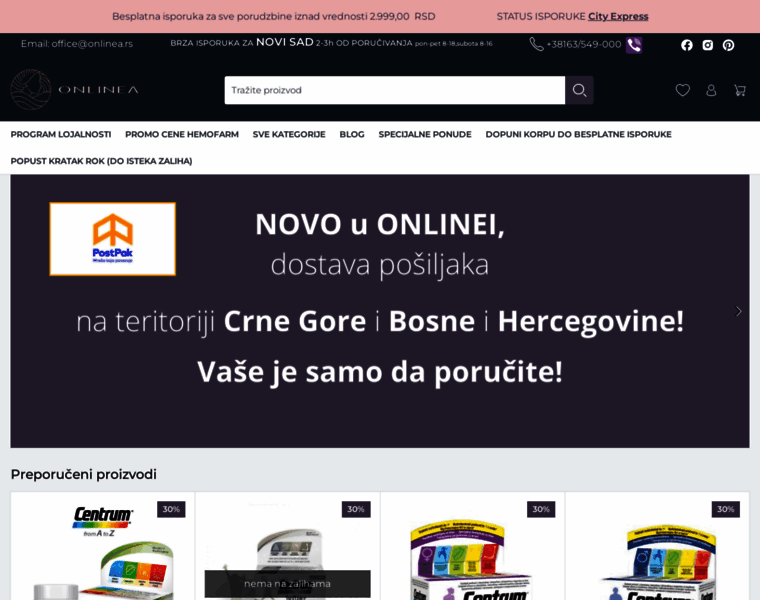
Task: Focus the Tražite proizvod search field
Action: tap(395, 90)
